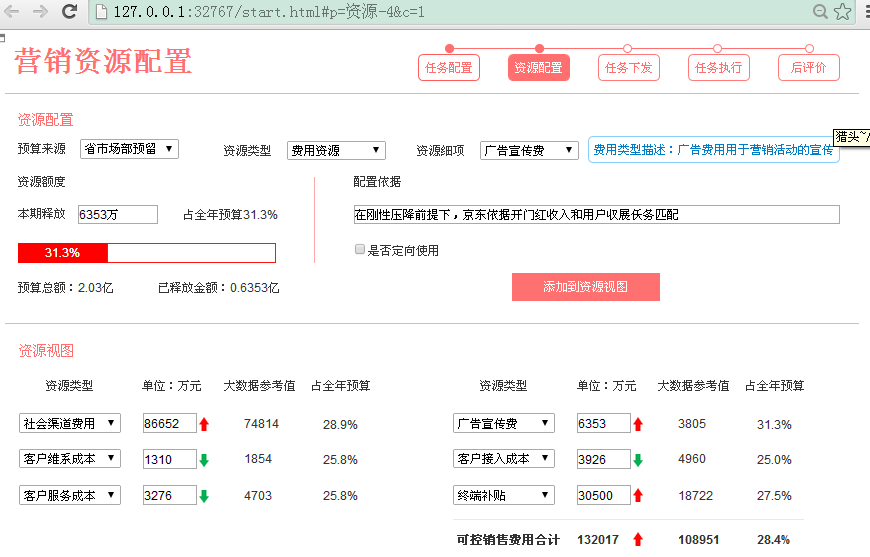Click the zoom magnifier icon in address bar
The width and height of the screenshot is (870, 557).
tap(820, 12)
